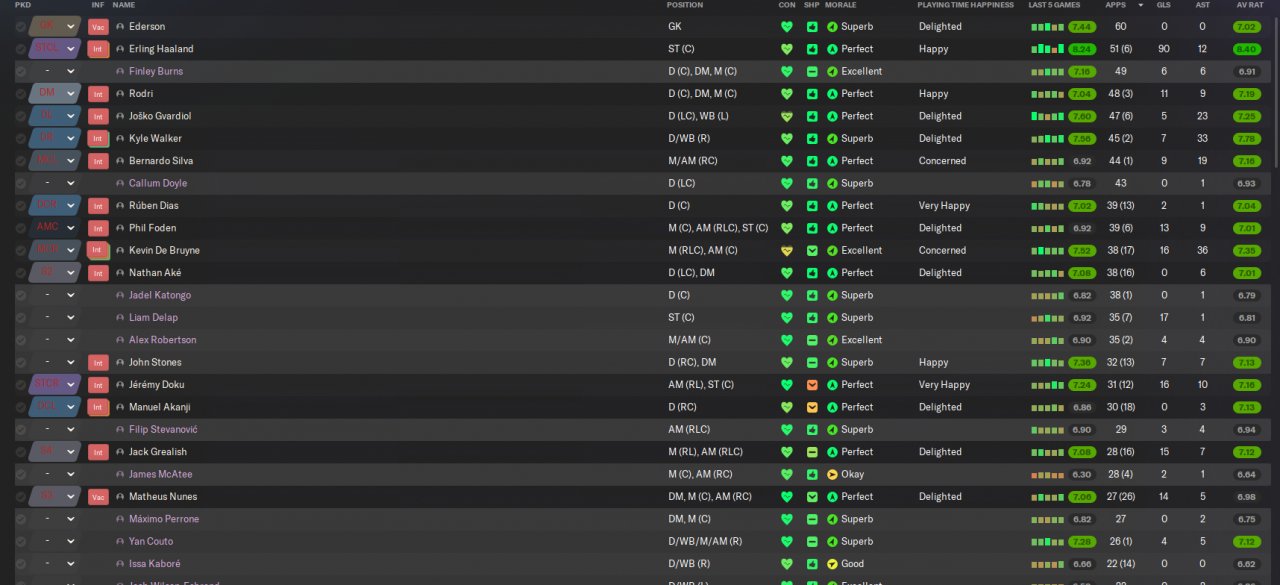Image resolution: width=1280 pixels, height=585 pixels.
Task: Open Phil Foden's AMC position dropdown
Action: (55, 228)
